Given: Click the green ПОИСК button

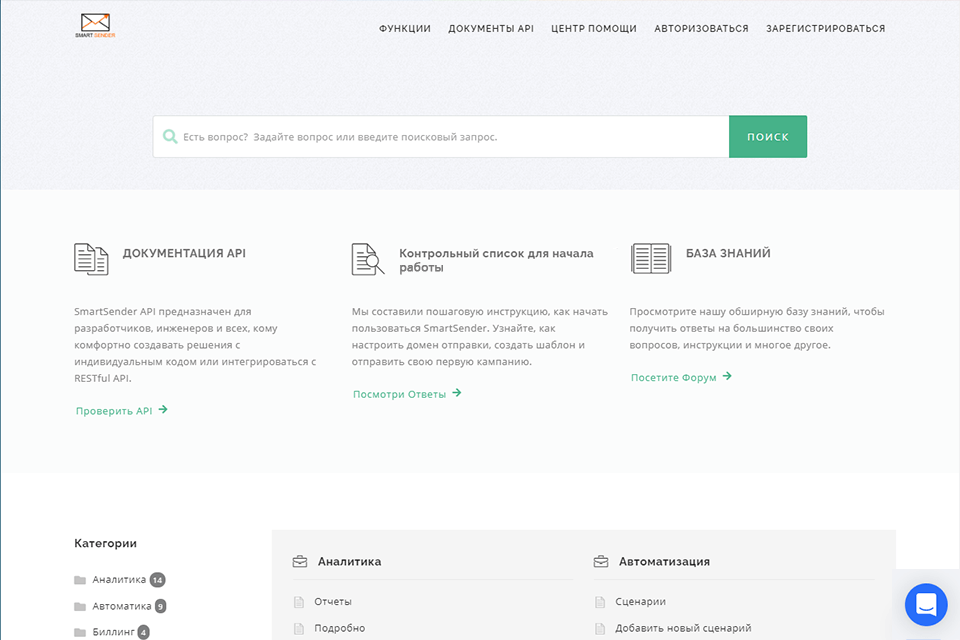Looking at the screenshot, I should [x=768, y=137].
